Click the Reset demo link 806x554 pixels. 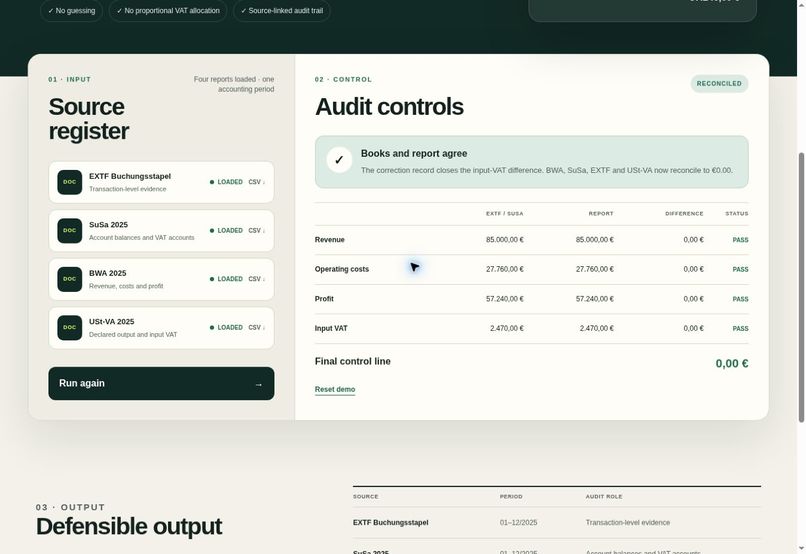tap(335, 390)
